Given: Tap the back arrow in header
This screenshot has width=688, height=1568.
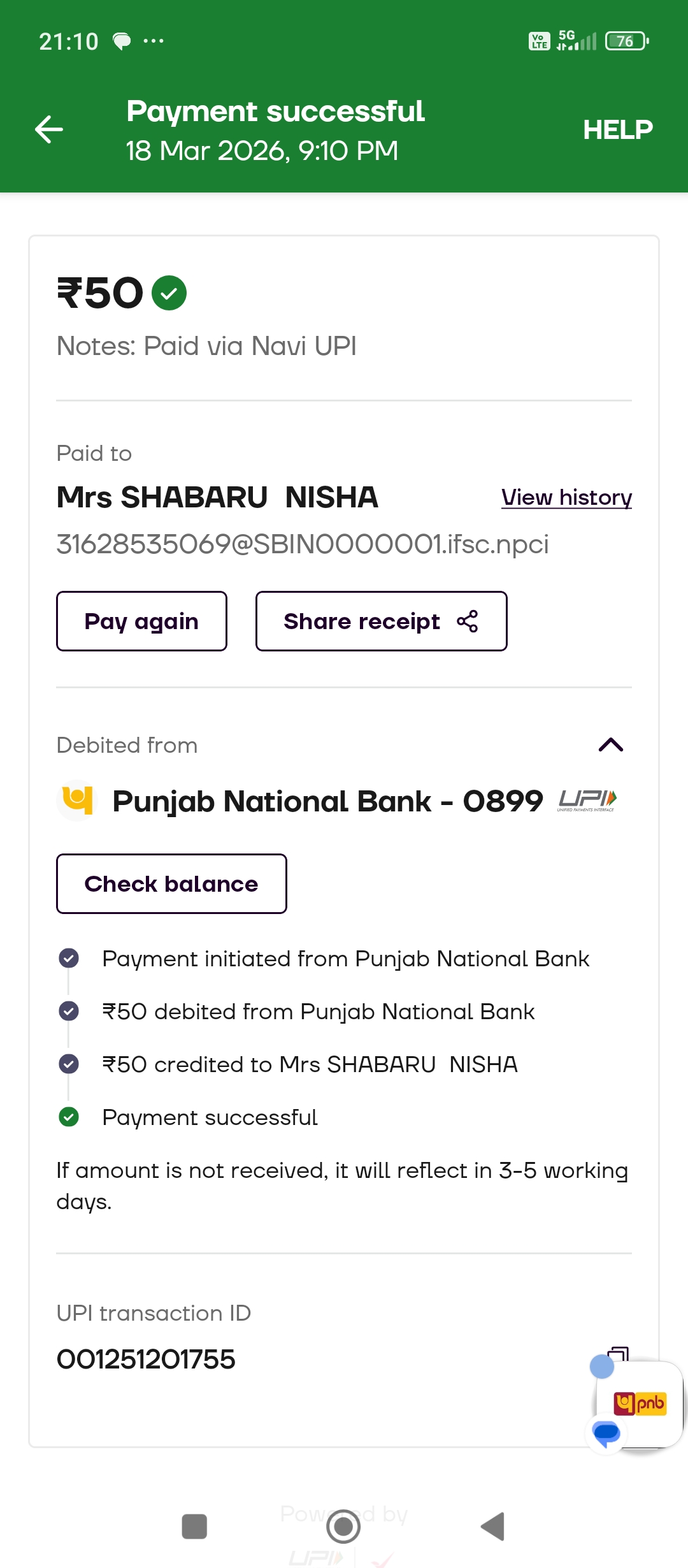Looking at the screenshot, I should point(49,129).
